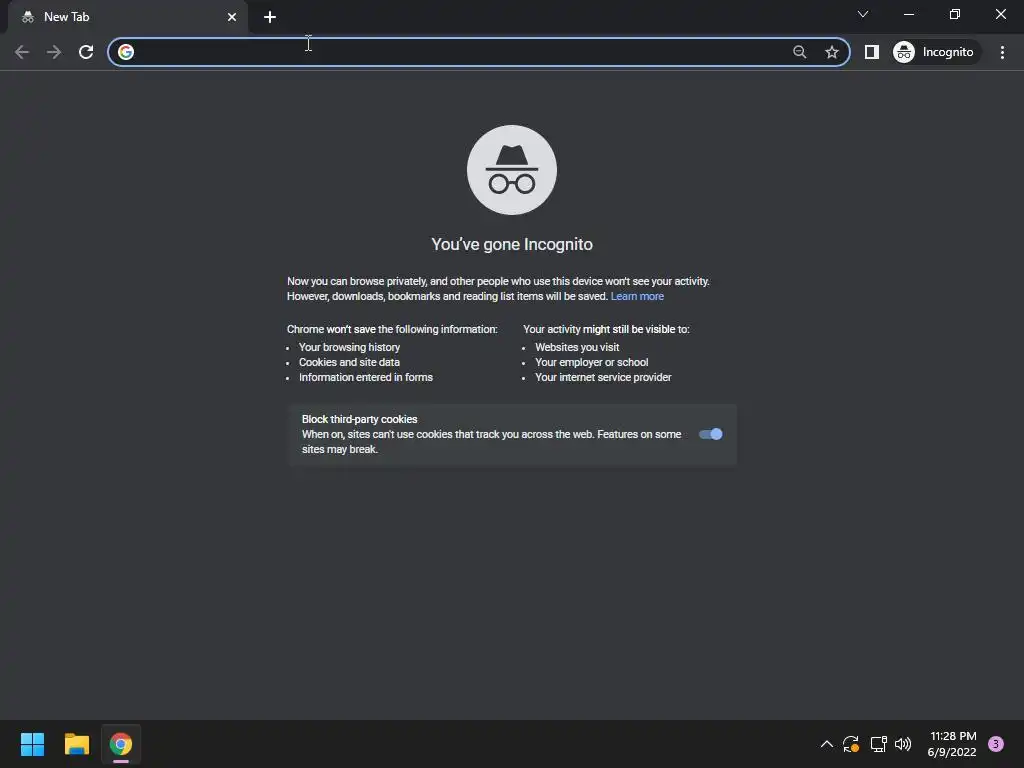
Task: Open File Explorer from taskbar
Action: [77, 744]
